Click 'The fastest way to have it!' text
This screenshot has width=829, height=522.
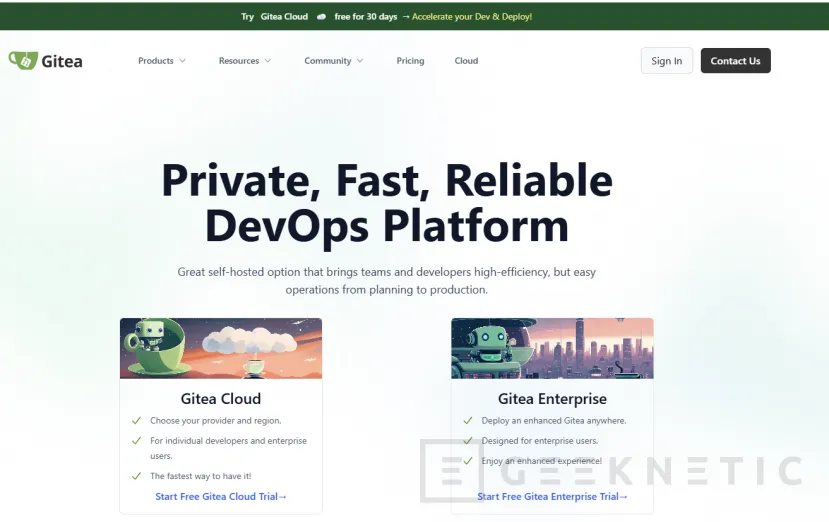pyautogui.click(x=201, y=477)
